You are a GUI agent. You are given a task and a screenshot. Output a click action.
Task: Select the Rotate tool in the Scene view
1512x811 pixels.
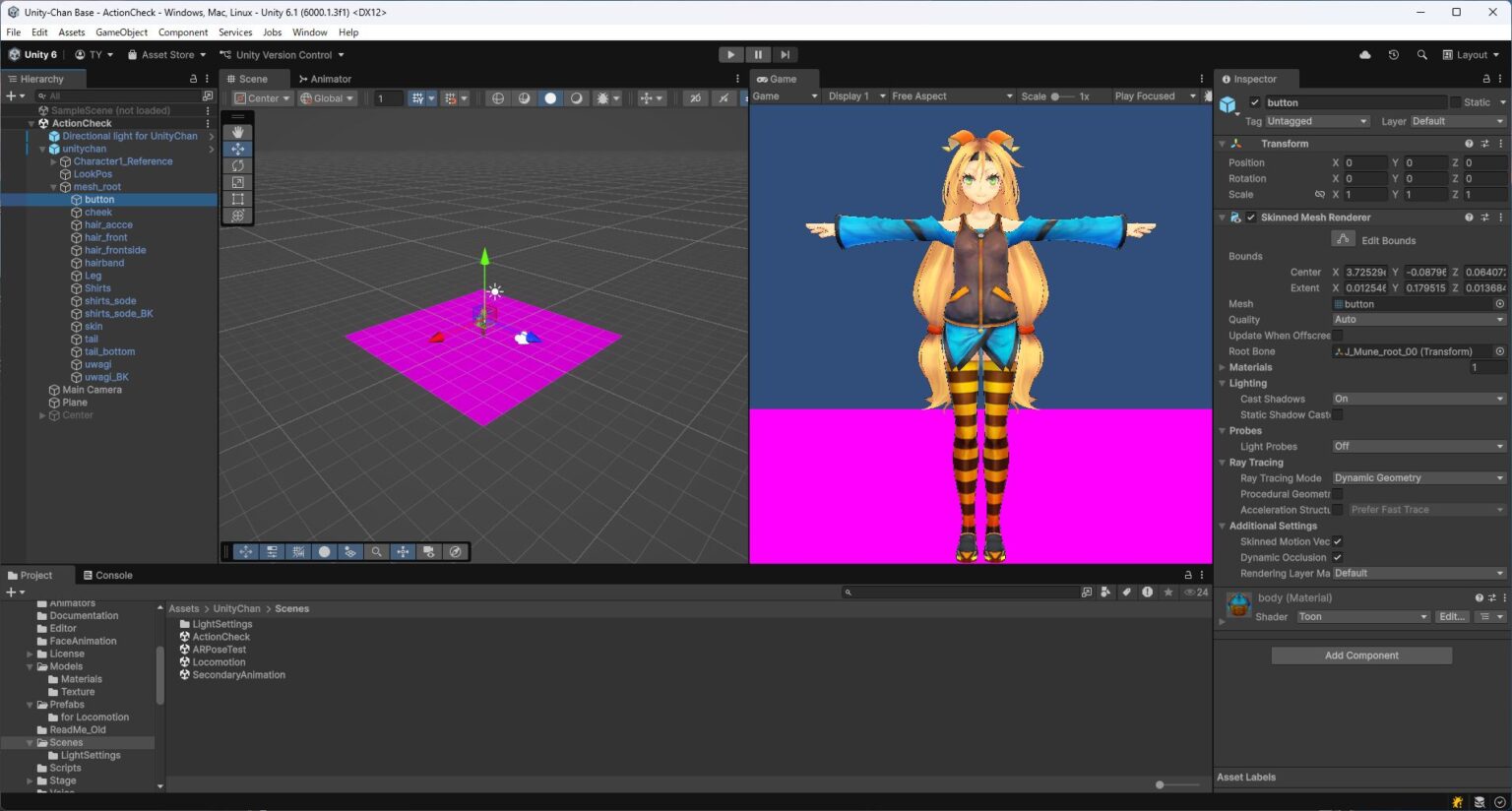[237, 165]
